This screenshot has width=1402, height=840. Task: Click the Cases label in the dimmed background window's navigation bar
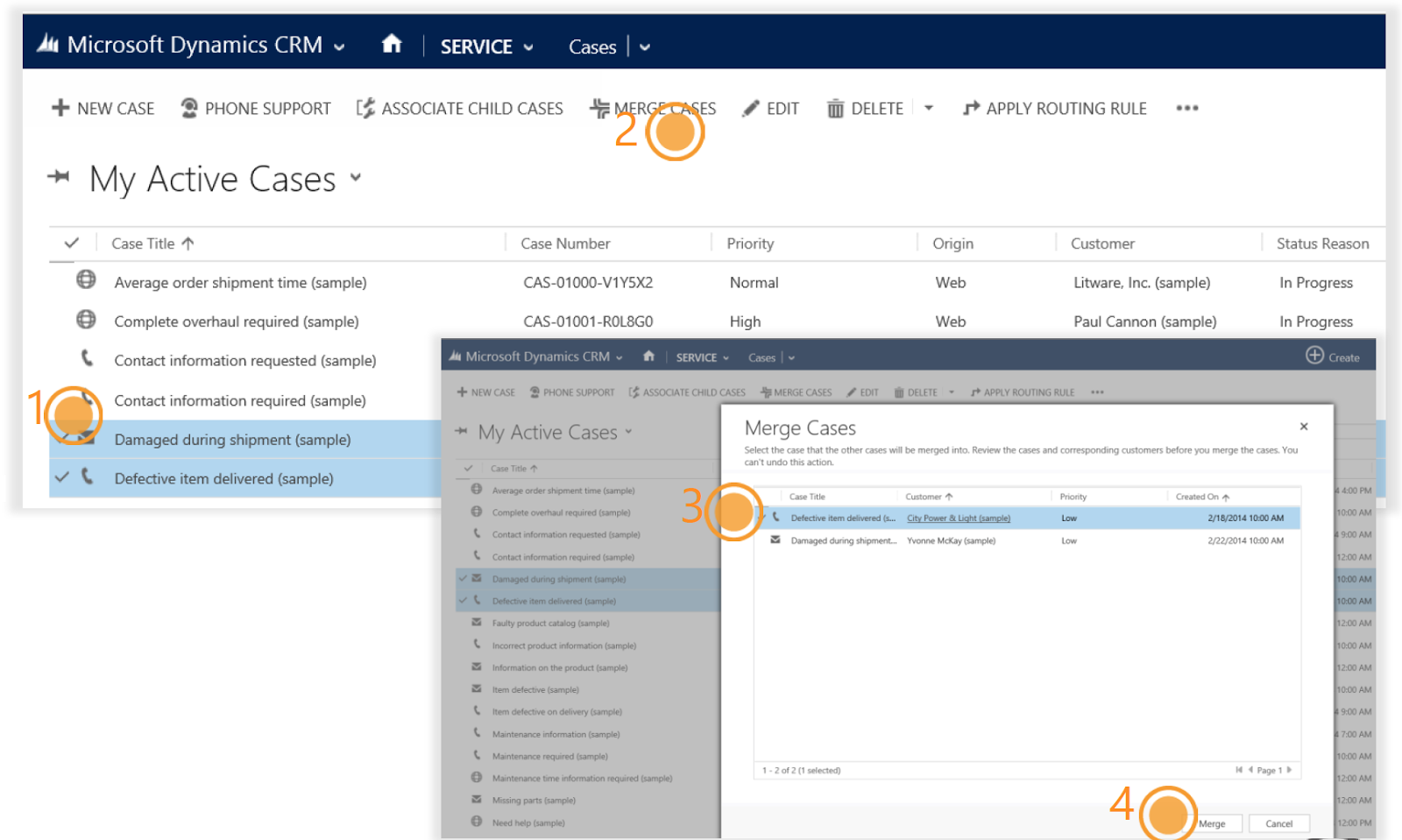pos(761,357)
